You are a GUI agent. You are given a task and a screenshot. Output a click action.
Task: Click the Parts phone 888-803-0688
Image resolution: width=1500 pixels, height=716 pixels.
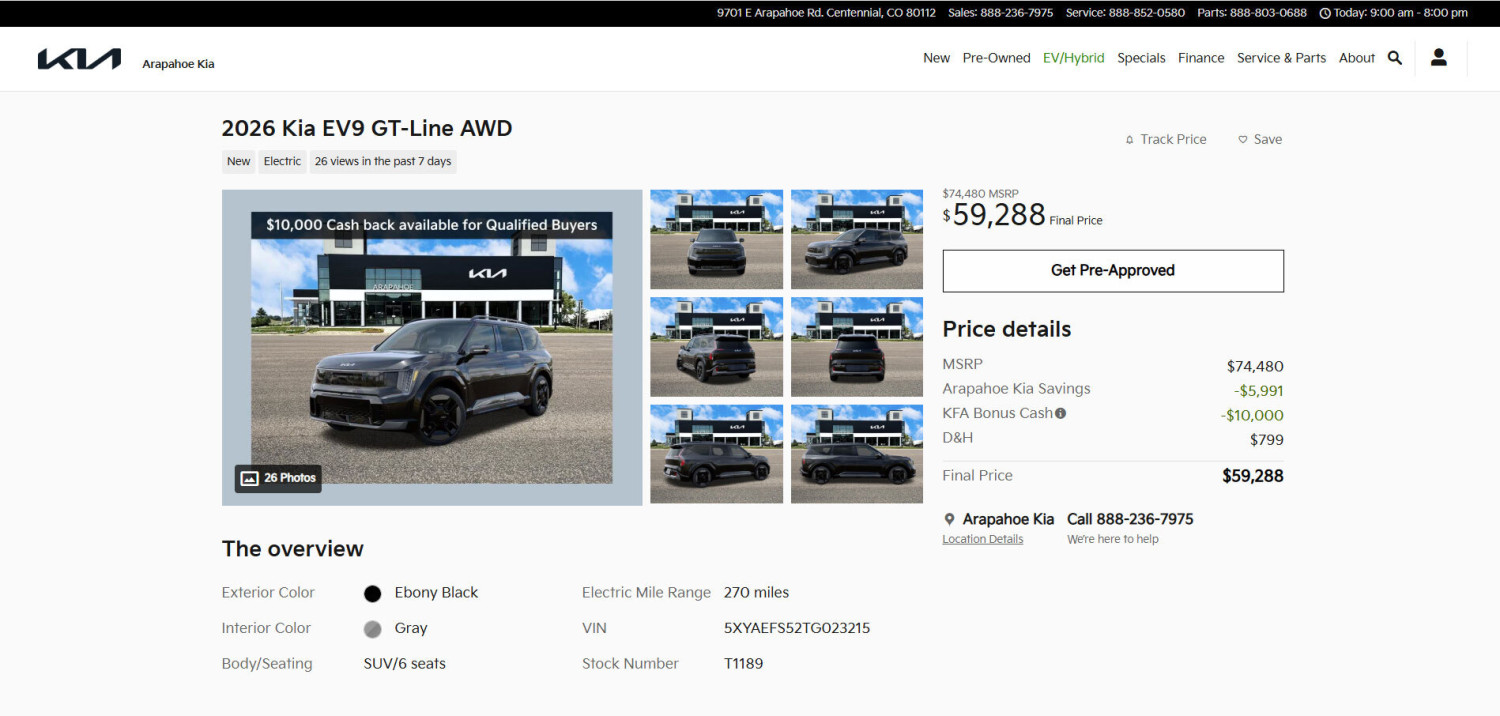[x=1268, y=13]
